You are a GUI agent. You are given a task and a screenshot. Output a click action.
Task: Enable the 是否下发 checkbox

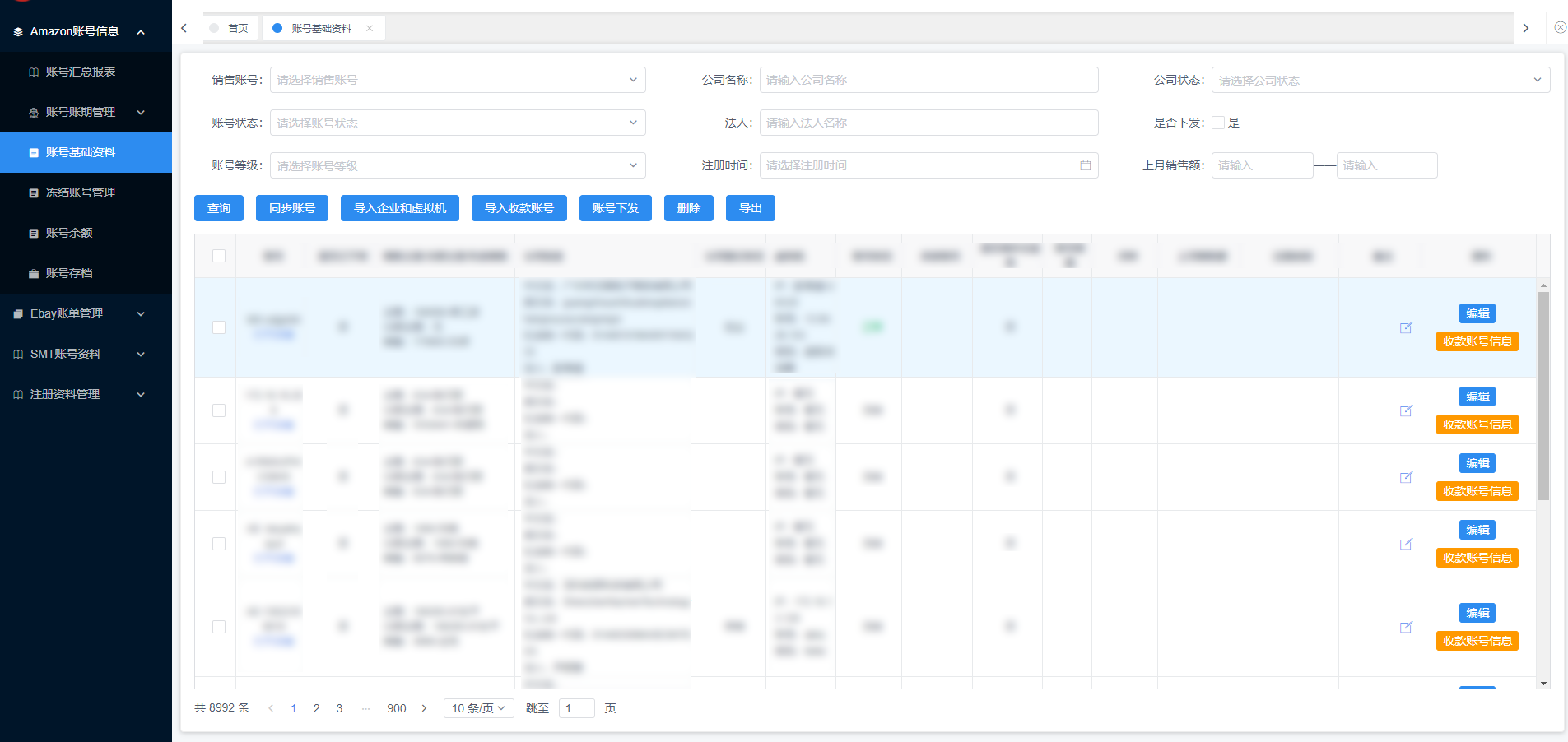coord(1218,123)
